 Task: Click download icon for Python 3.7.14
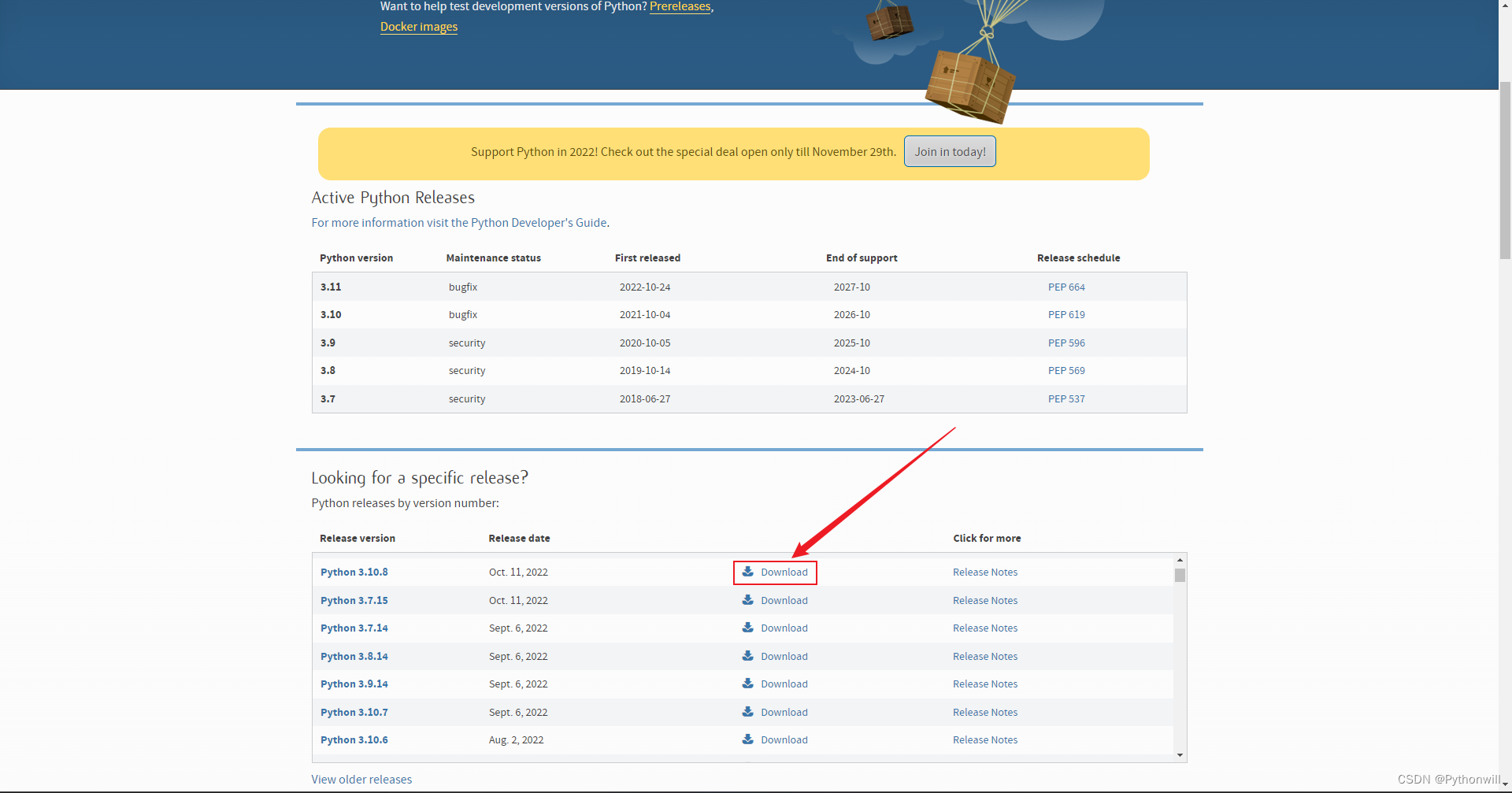(748, 628)
